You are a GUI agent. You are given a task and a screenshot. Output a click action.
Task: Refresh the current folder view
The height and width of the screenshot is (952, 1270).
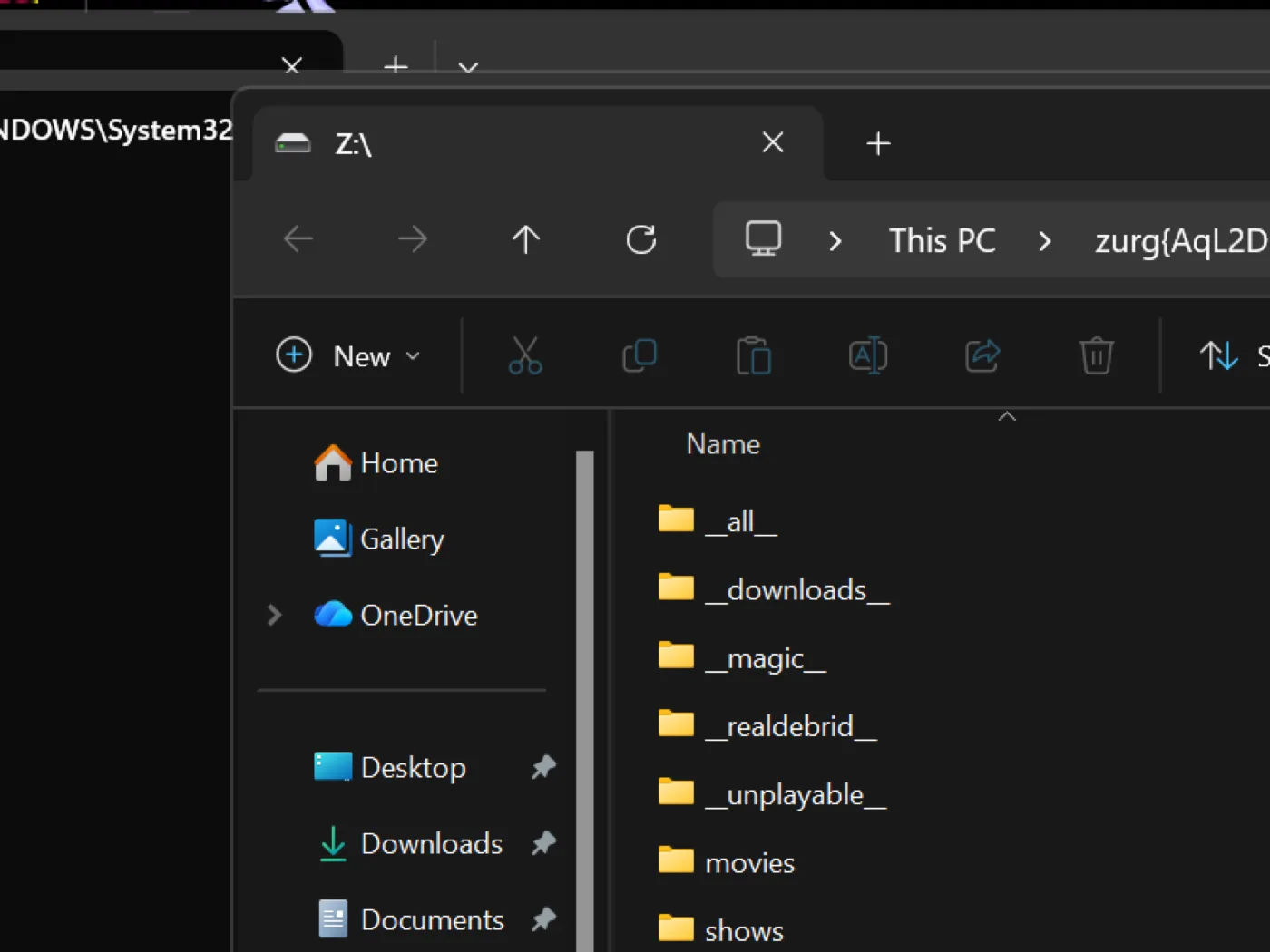coord(641,239)
